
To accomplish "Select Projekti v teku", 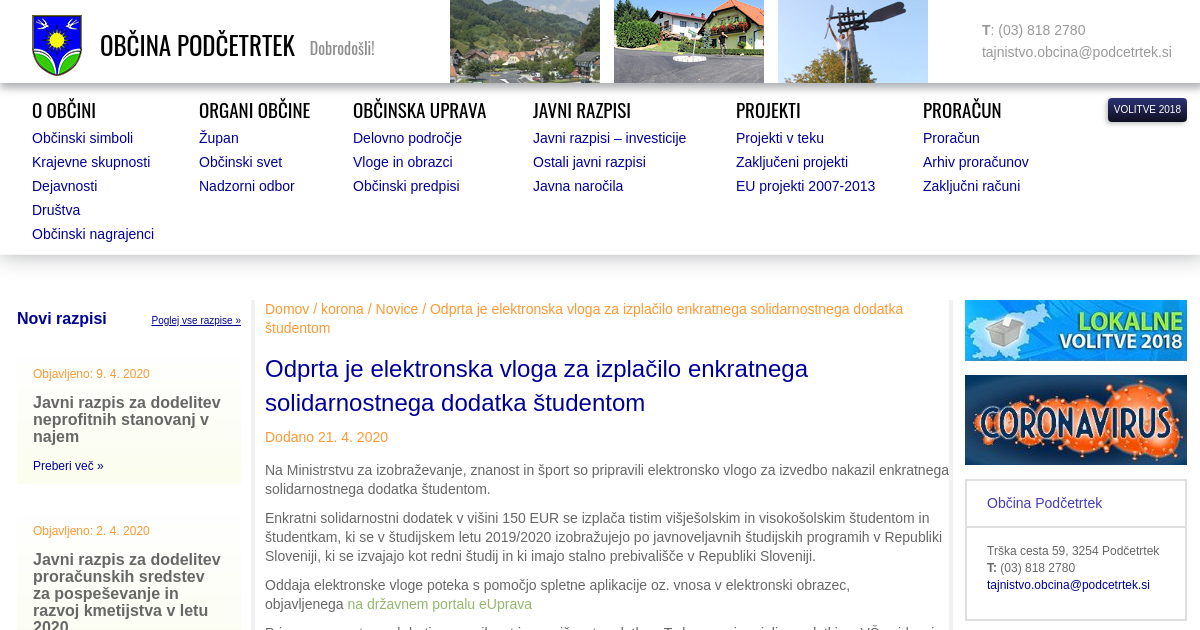I will tap(779, 138).
